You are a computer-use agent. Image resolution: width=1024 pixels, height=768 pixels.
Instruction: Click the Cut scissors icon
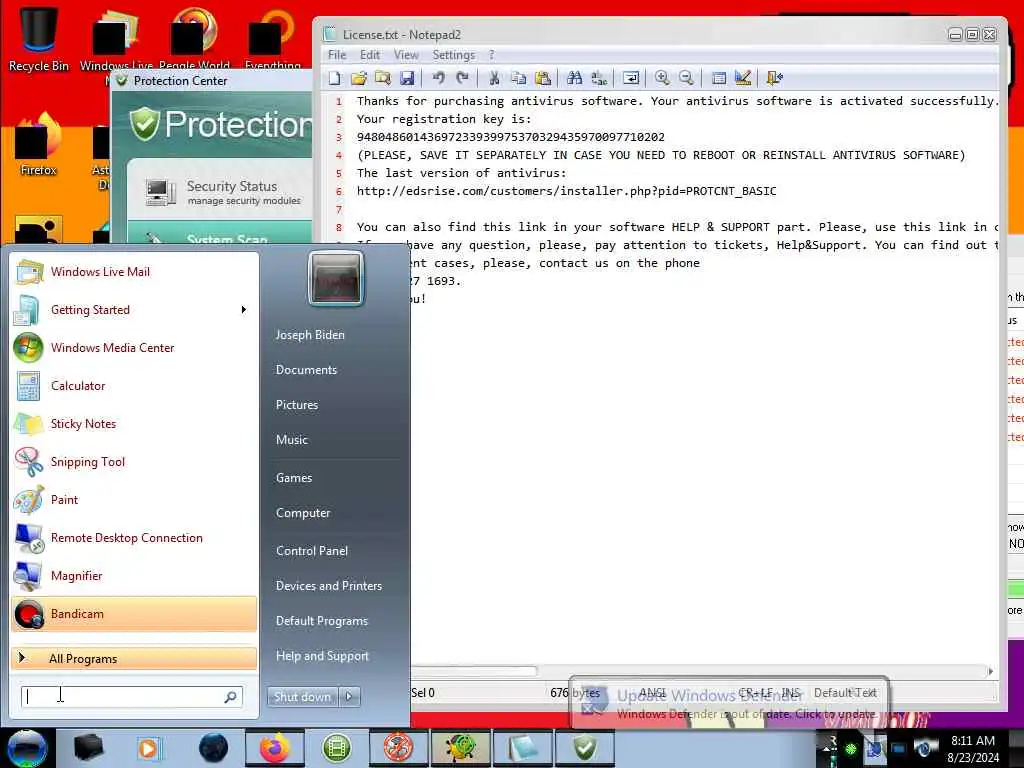[x=494, y=78]
